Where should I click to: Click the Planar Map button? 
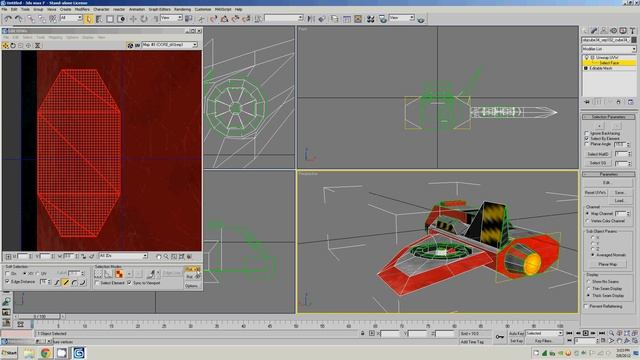click(607, 264)
